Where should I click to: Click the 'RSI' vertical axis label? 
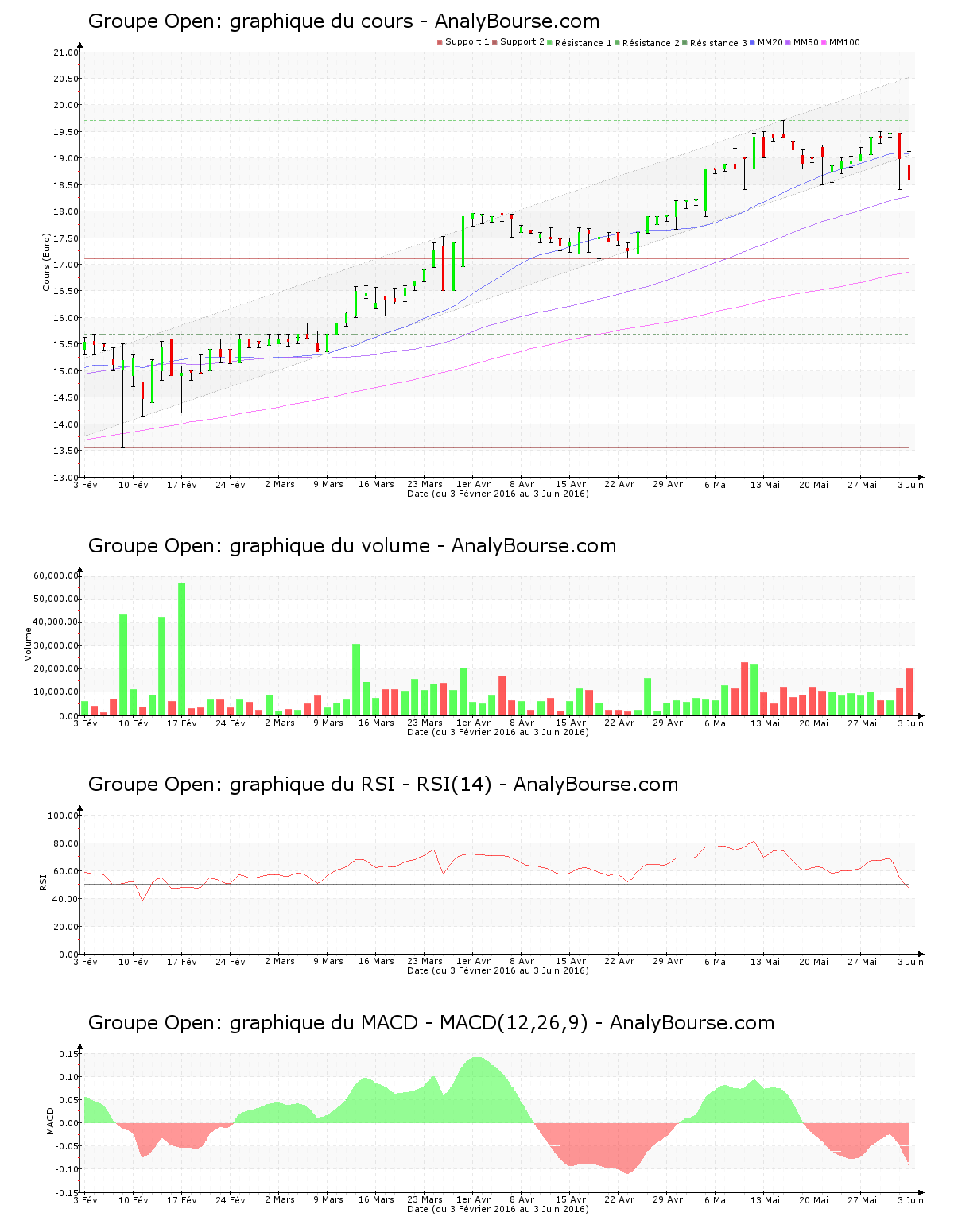point(43,881)
